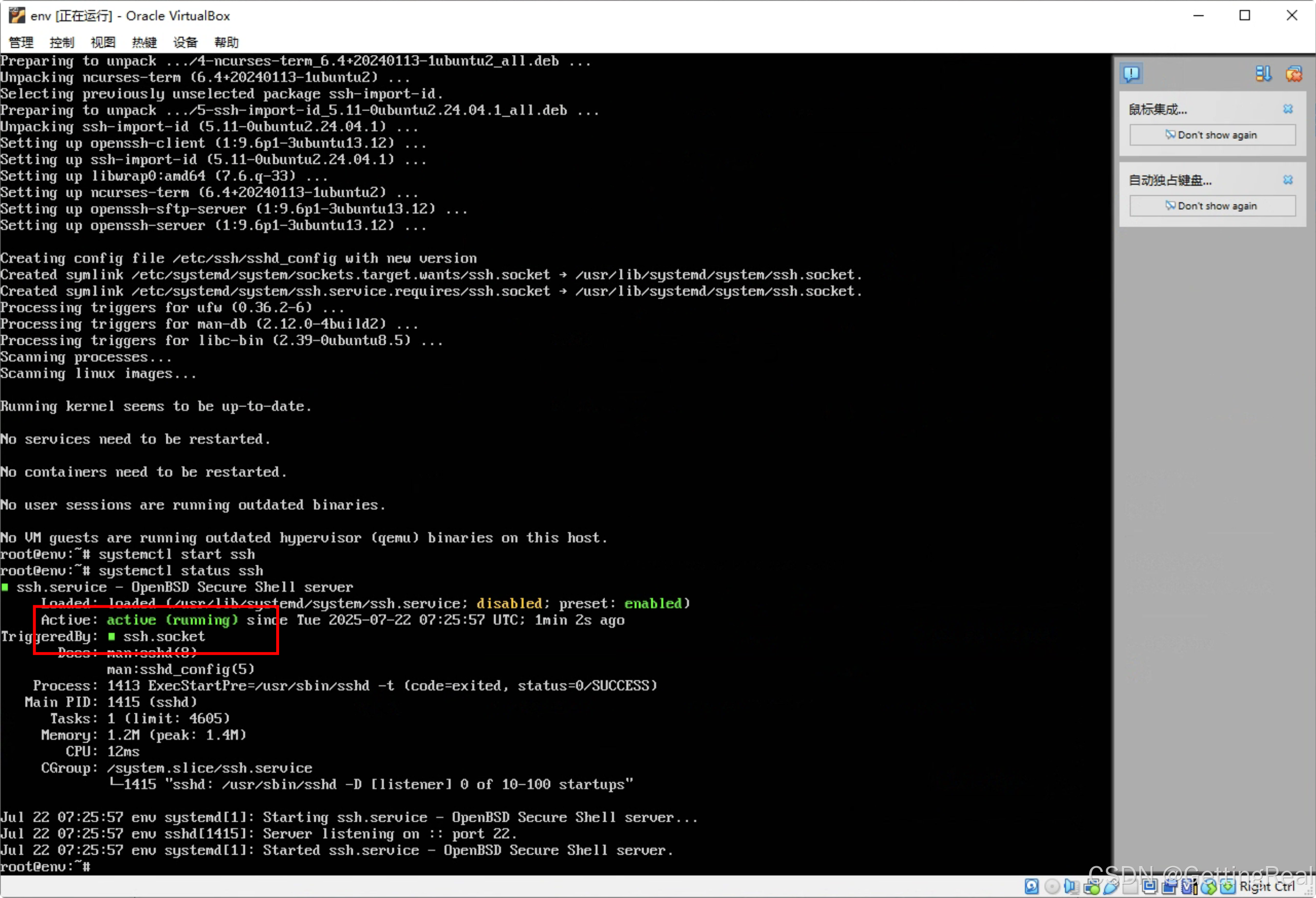Screen dimensions: 1316x898
Task: Click the audio status icon
Action: [x=1072, y=886]
